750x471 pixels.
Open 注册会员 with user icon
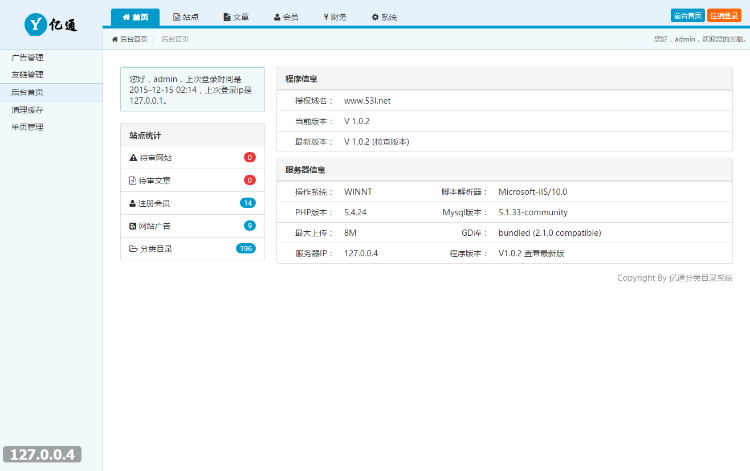(149, 203)
